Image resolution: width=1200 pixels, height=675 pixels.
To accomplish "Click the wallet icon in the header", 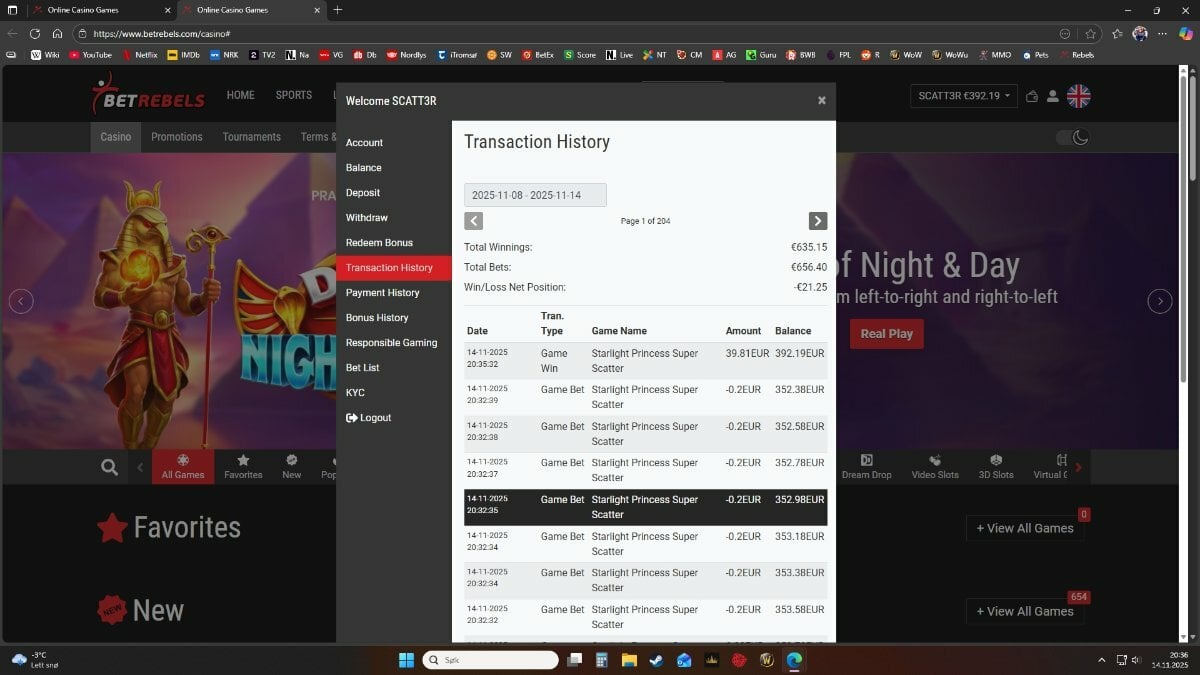I will pos(1032,96).
